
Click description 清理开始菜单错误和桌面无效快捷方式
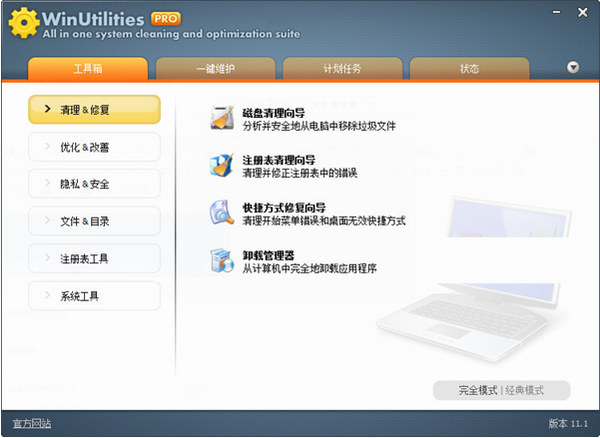coord(324,221)
